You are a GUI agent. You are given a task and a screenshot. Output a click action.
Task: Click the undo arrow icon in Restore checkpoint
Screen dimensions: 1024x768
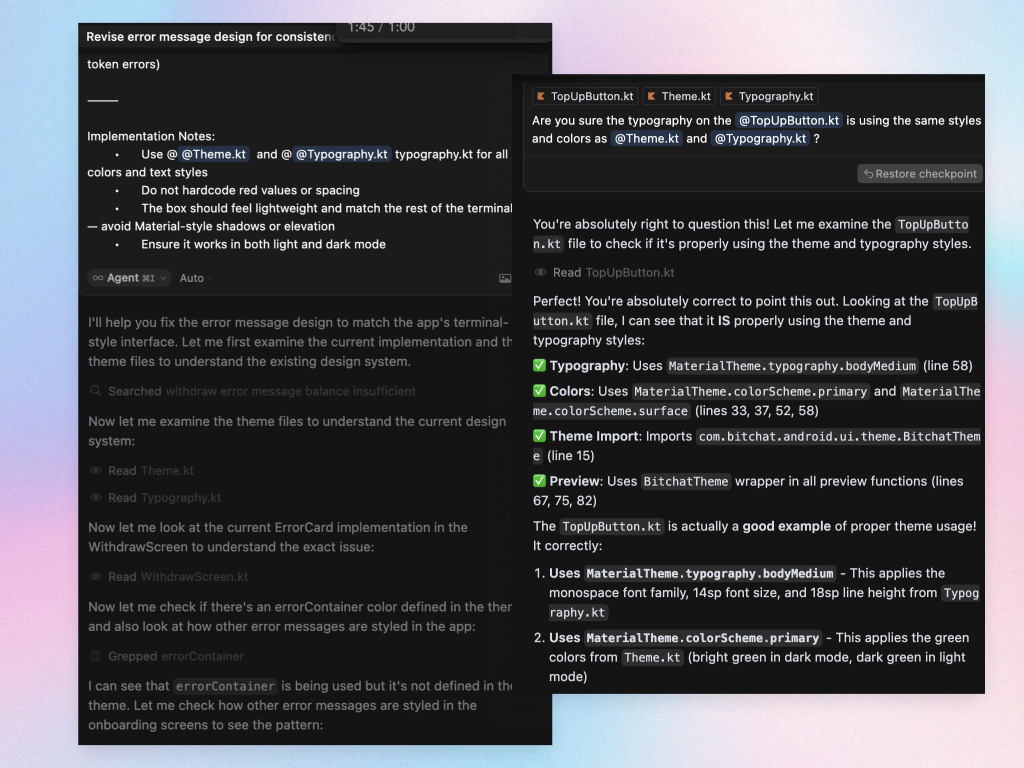(x=869, y=174)
